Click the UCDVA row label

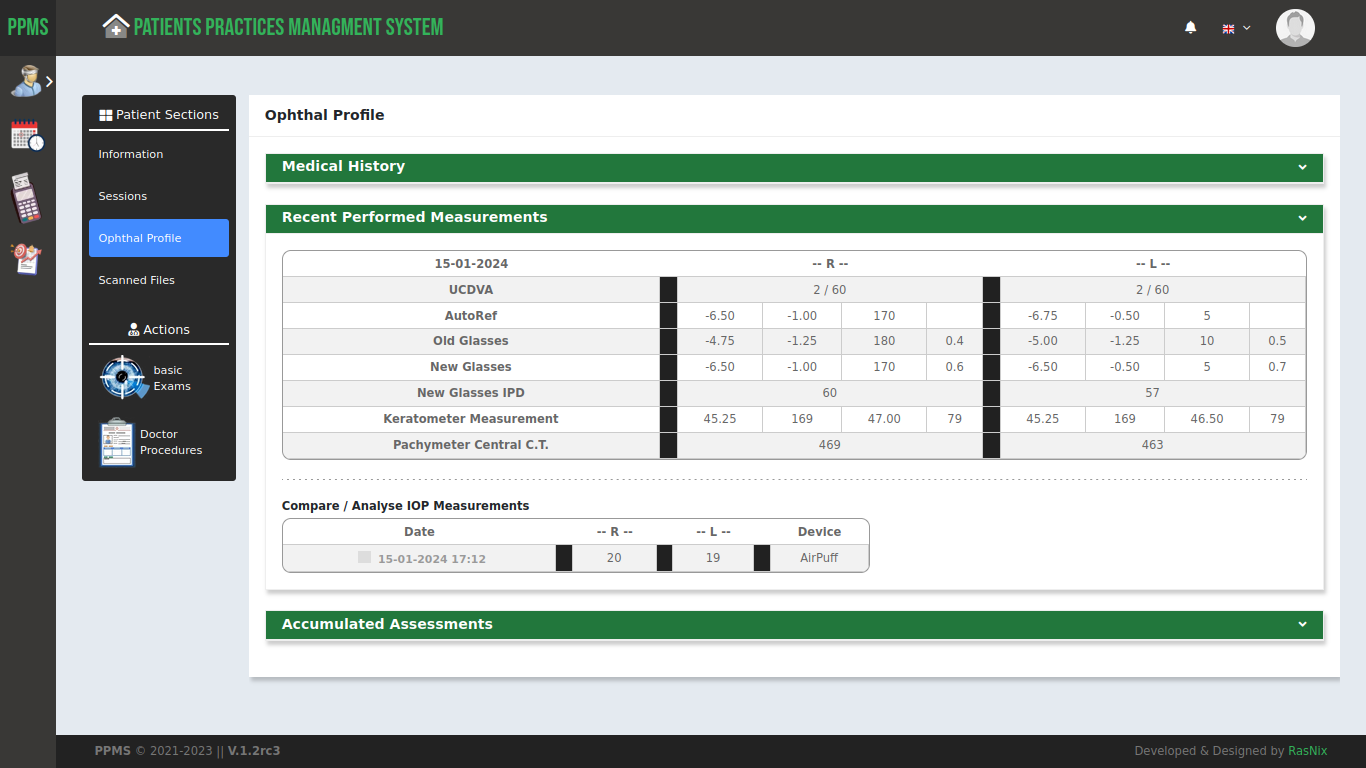click(x=471, y=290)
